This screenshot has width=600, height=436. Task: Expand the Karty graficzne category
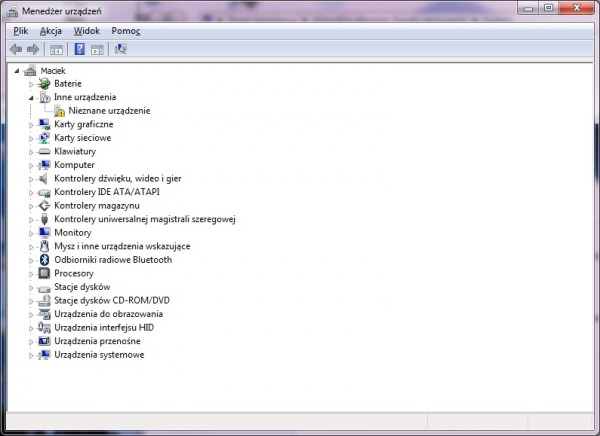click(x=31, y=125)
